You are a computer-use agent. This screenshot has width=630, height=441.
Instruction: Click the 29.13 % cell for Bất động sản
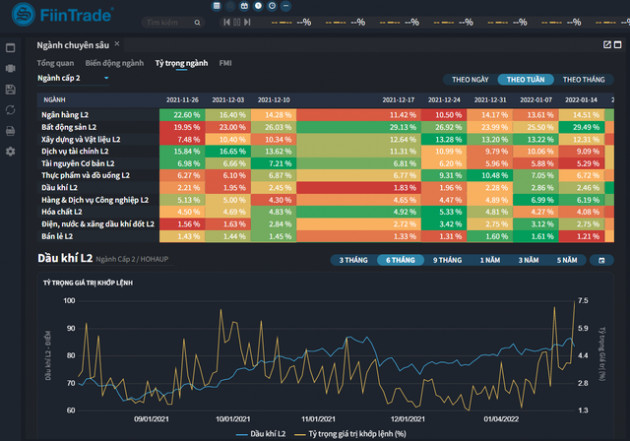[x=359, y=127]
